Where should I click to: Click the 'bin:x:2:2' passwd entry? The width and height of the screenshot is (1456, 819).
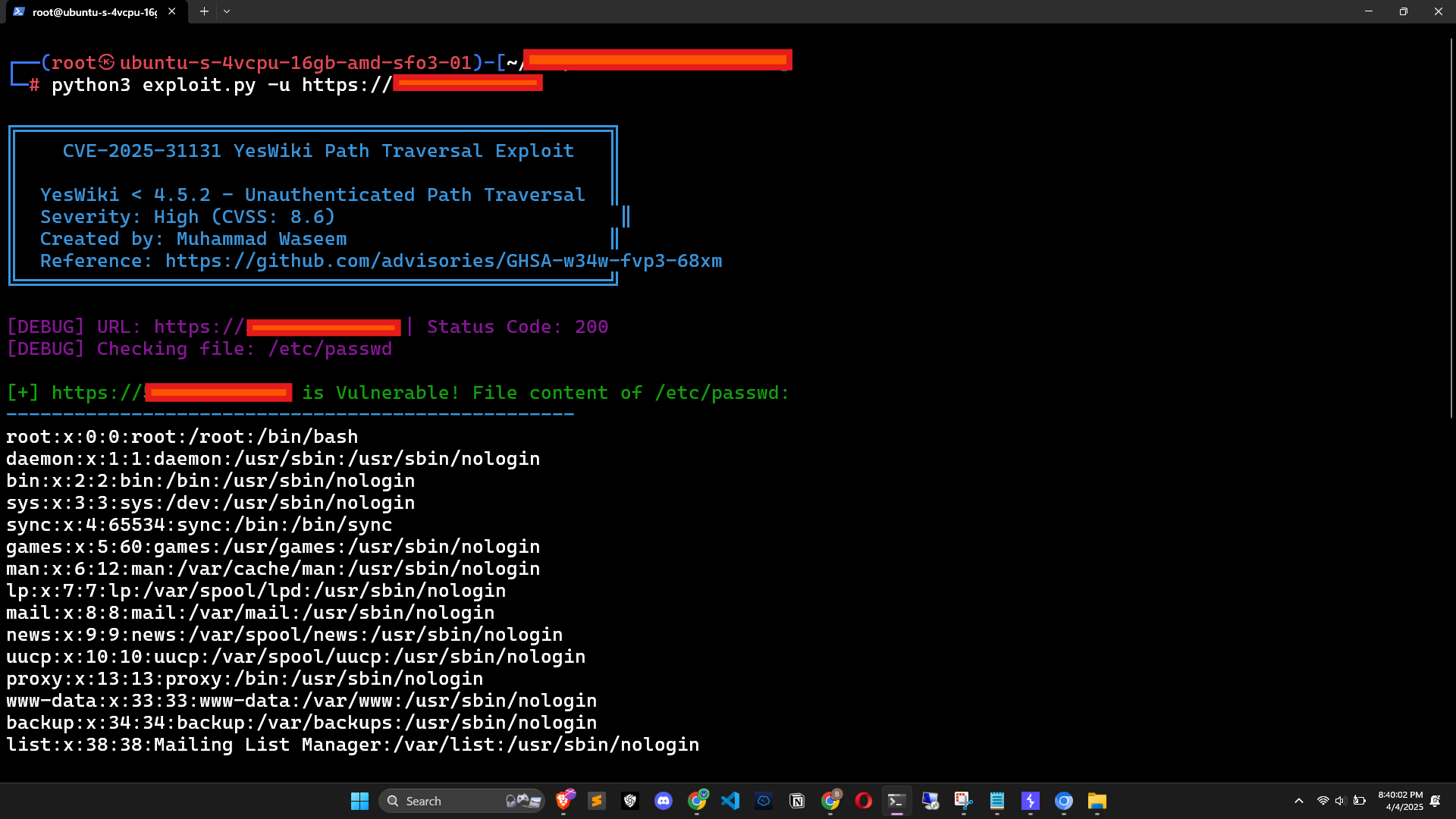[211, 481]
